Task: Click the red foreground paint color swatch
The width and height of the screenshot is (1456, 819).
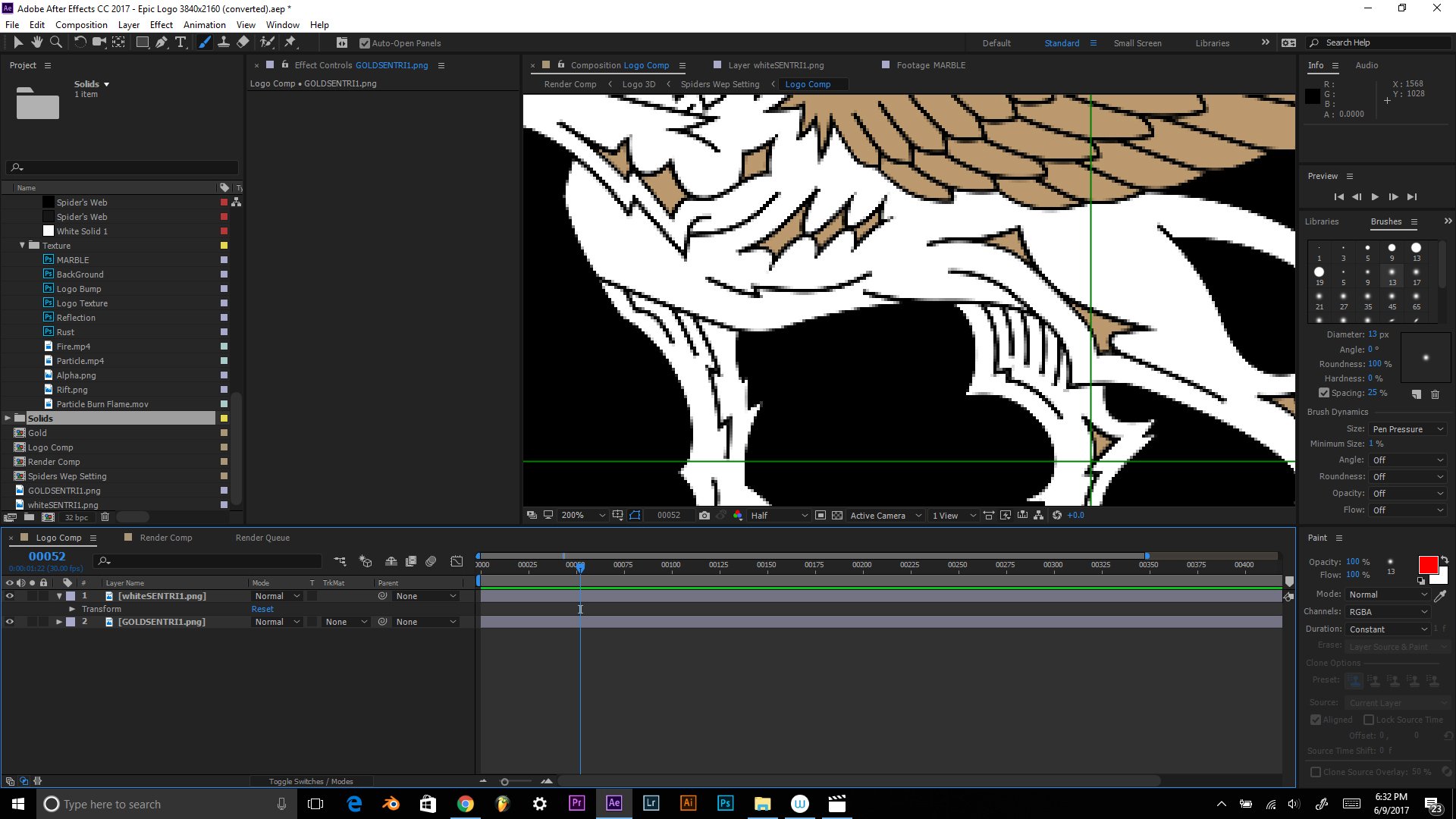Action: pyautogui.click(x=1428, y=565)
